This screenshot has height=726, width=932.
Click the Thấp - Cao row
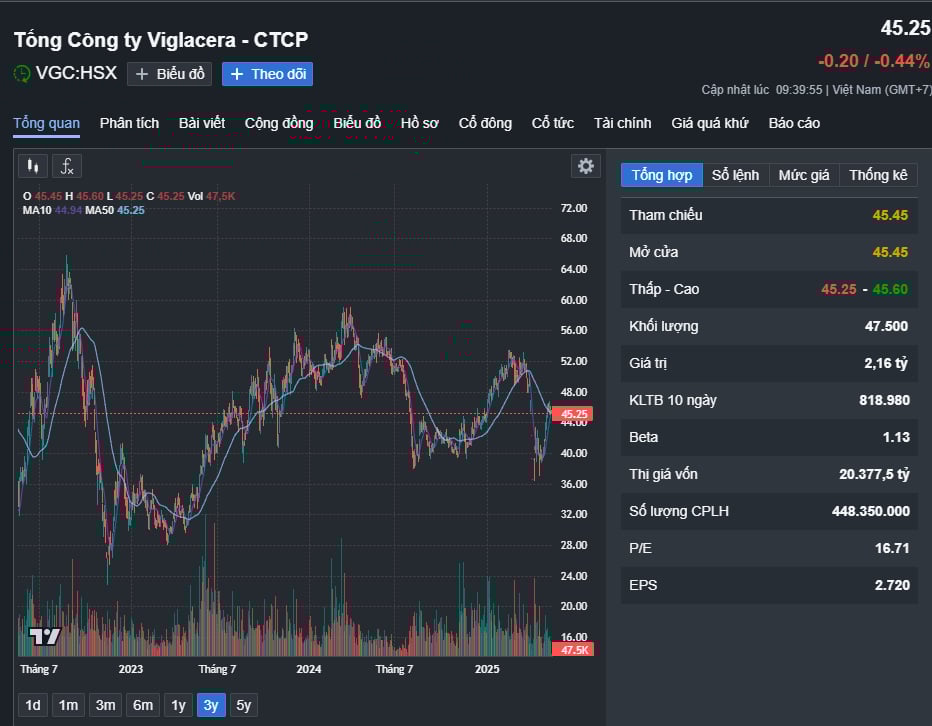pos(769,289)
